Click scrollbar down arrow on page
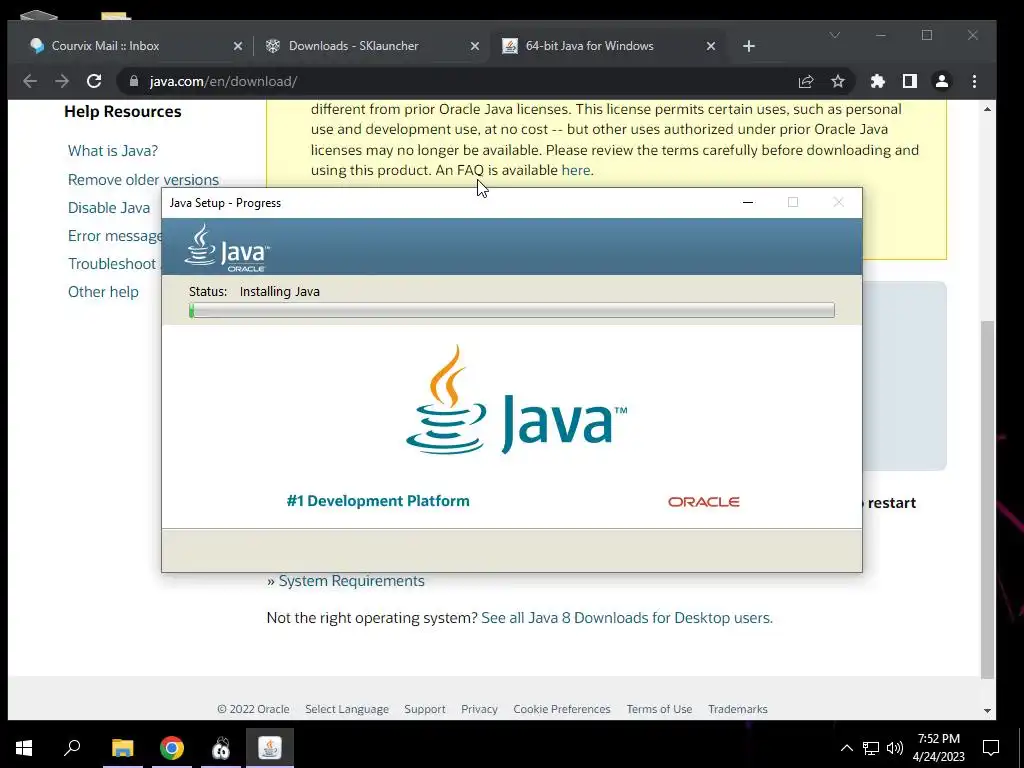This screenshot has width=1024, height=768. 987,710
